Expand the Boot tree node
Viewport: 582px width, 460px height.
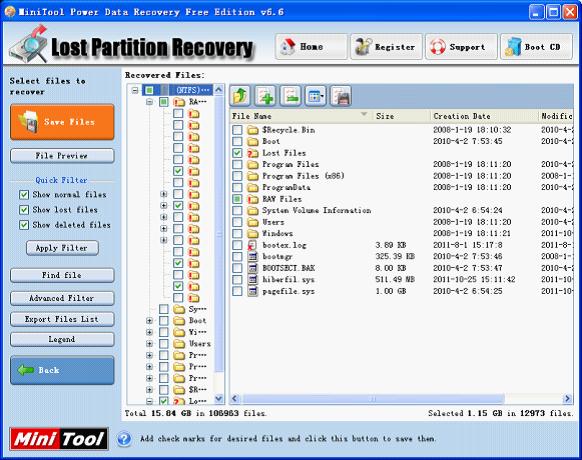[x=150, y=321]
